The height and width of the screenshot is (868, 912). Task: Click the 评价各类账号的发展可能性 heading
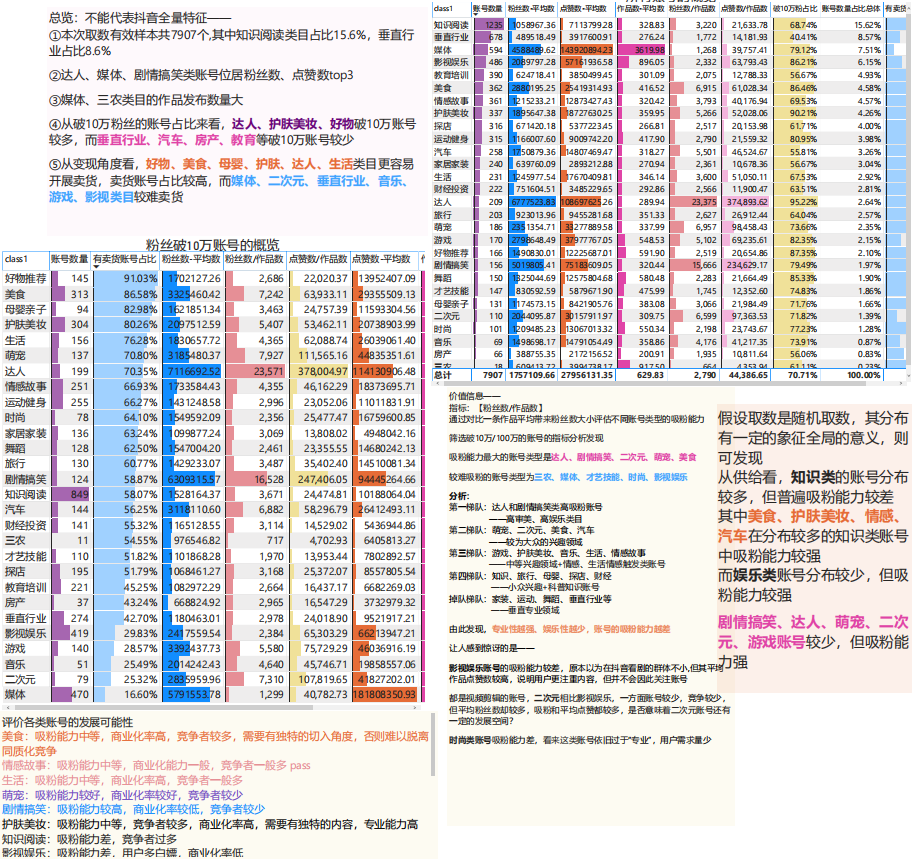click(x=67, y=722)
